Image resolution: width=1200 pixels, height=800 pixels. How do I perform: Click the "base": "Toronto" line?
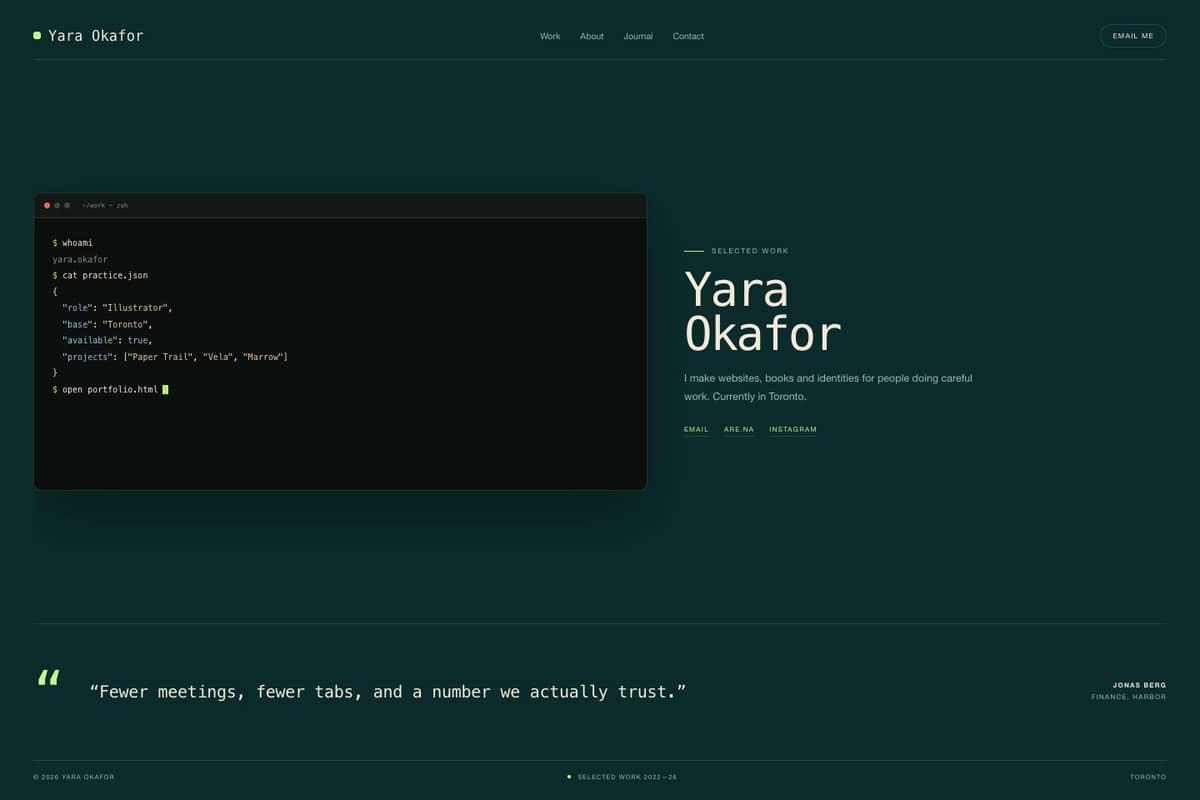pyautogui.click(x=107, y=324)
